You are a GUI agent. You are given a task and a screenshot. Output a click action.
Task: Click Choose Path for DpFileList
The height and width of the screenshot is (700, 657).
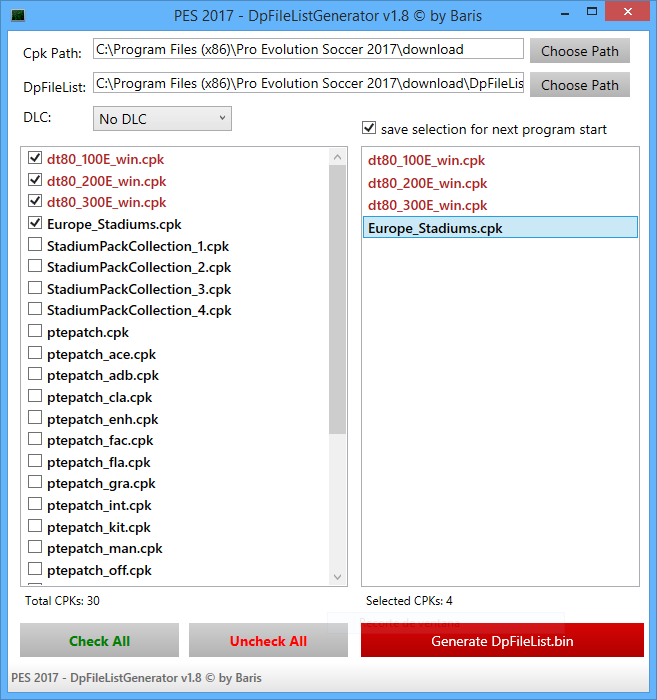[x=580, y=85]
